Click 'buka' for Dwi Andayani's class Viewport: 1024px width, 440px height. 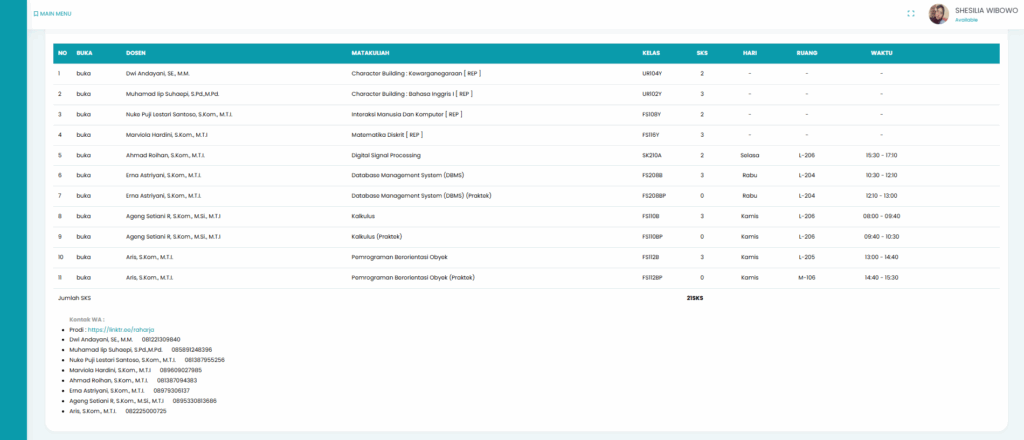[84, 74]
